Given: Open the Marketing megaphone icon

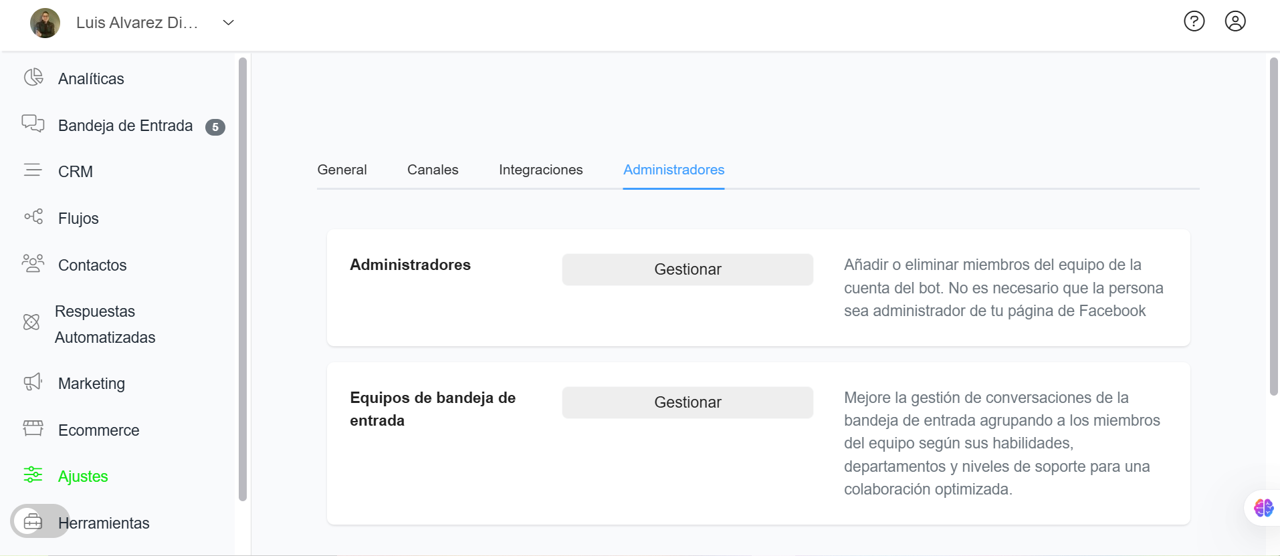Looking at the screenshot, I should [33, 382].
